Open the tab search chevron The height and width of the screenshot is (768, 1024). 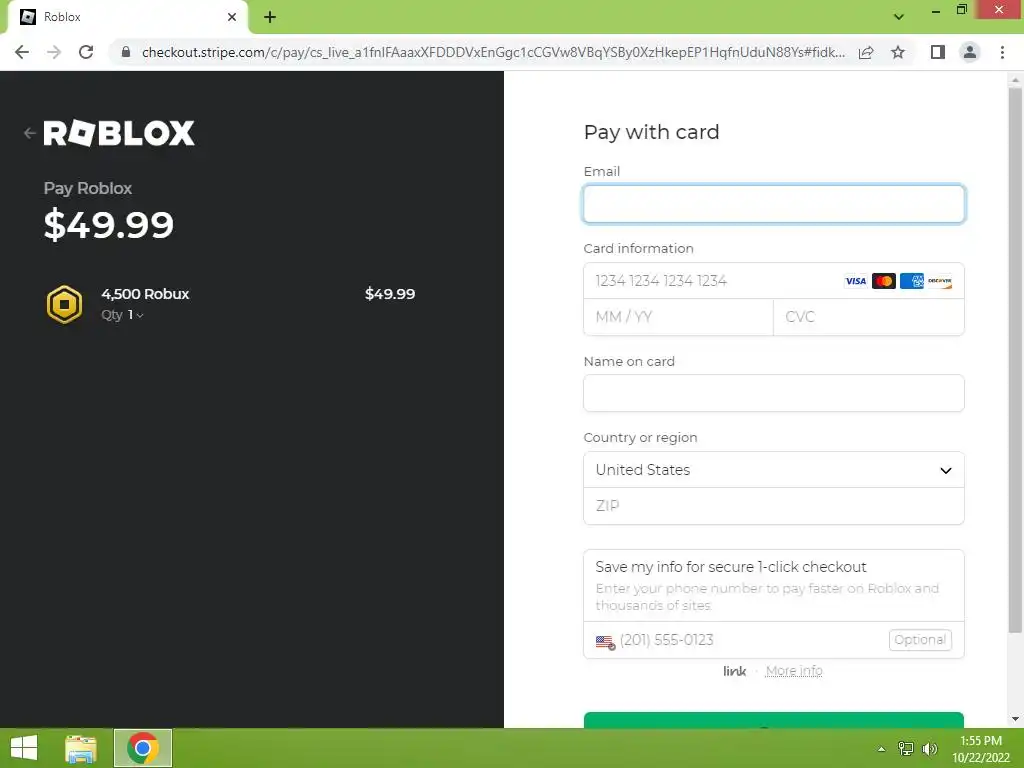click(899, 17)
